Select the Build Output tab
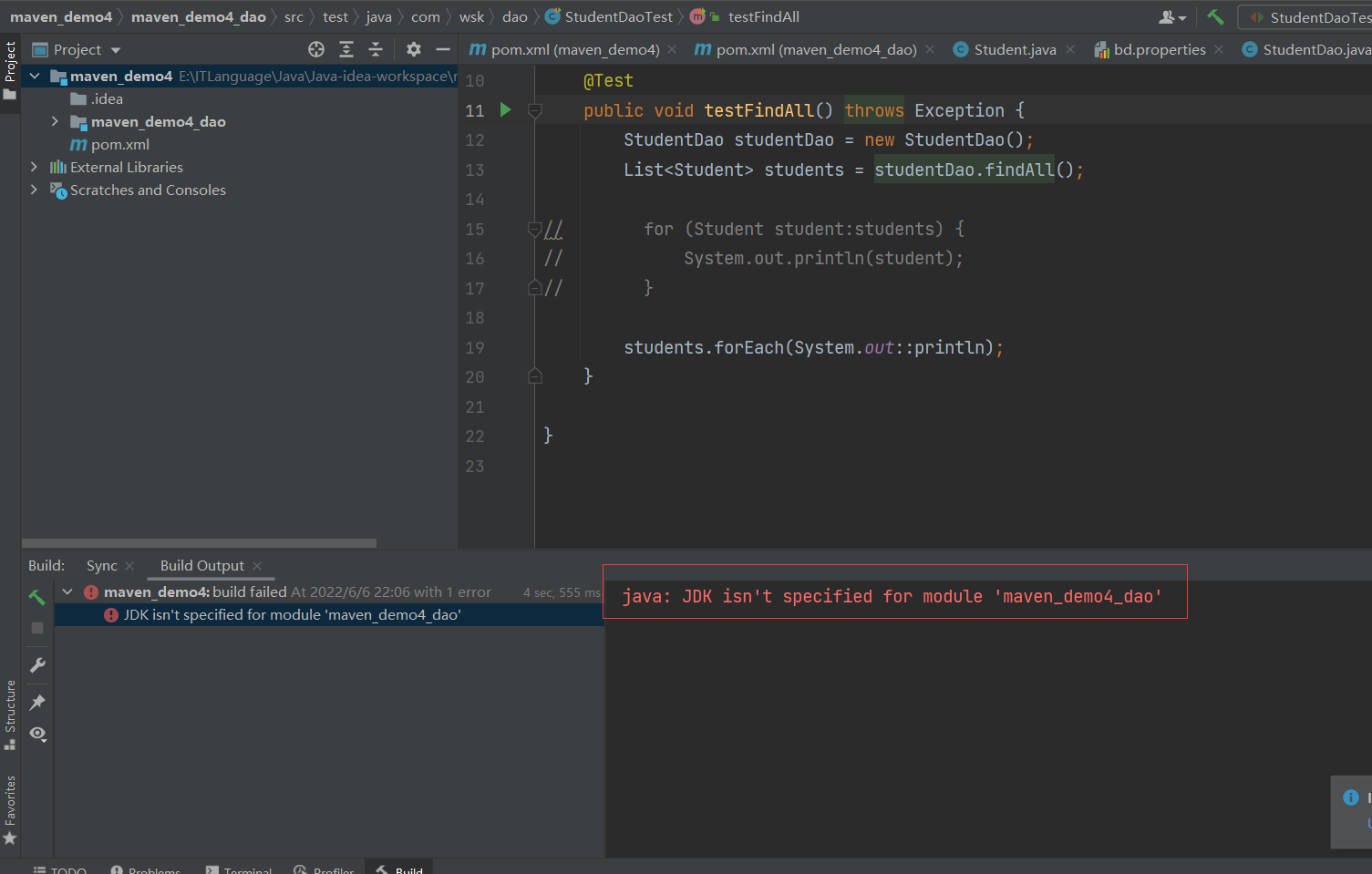 (x=202, y=566)
